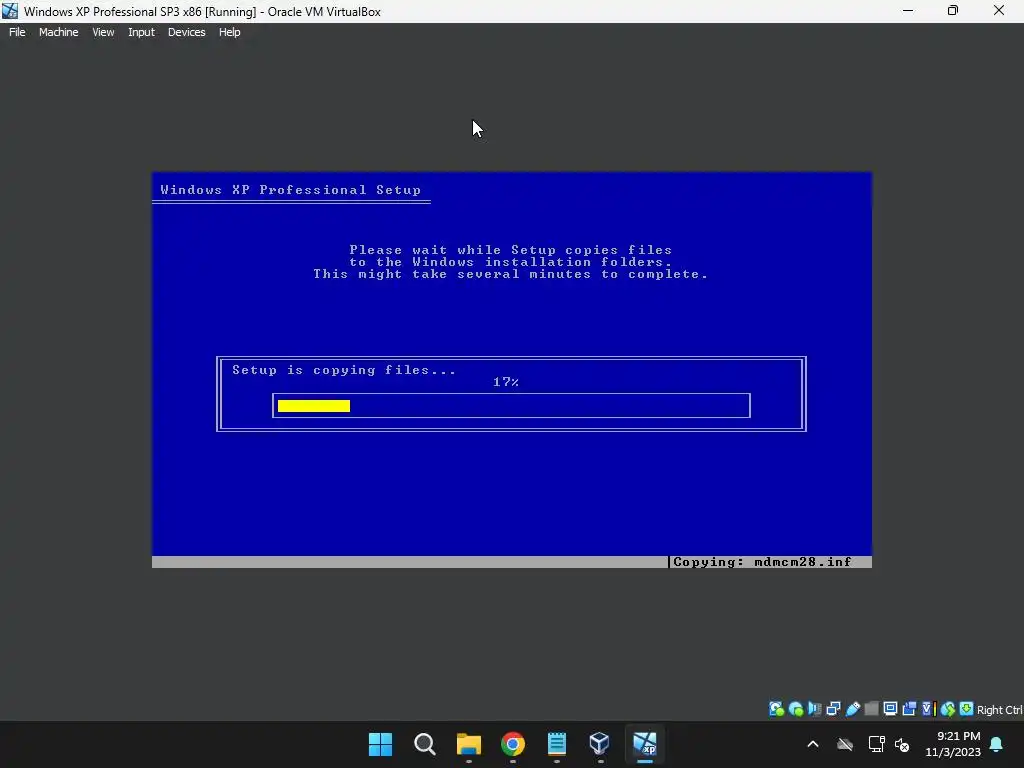Click the 'to the Windows installation folders.' line
This screenshot has width=1024, height=768.
coord(511,262)
